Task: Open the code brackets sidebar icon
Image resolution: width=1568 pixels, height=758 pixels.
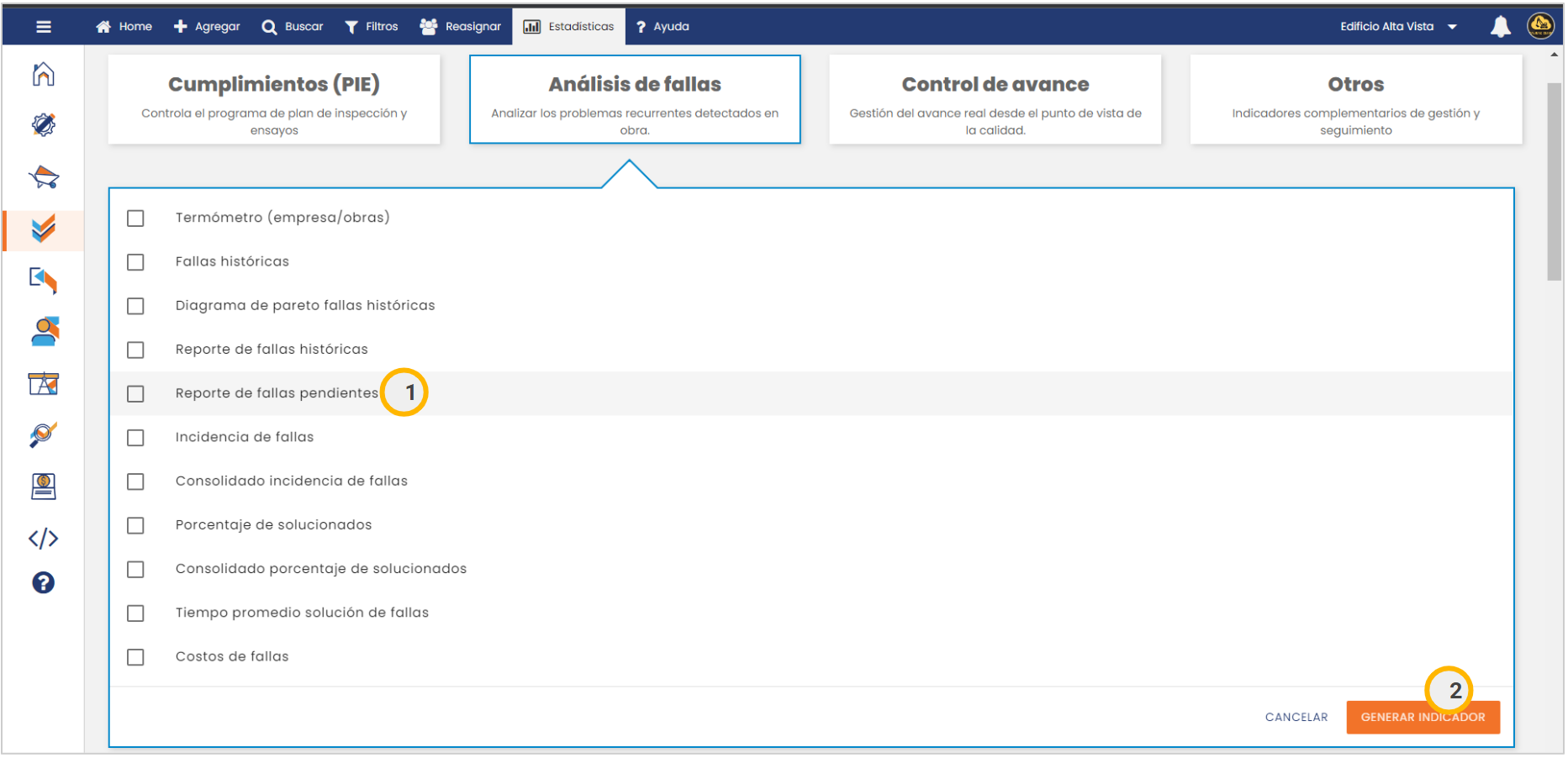Action: 44,539
